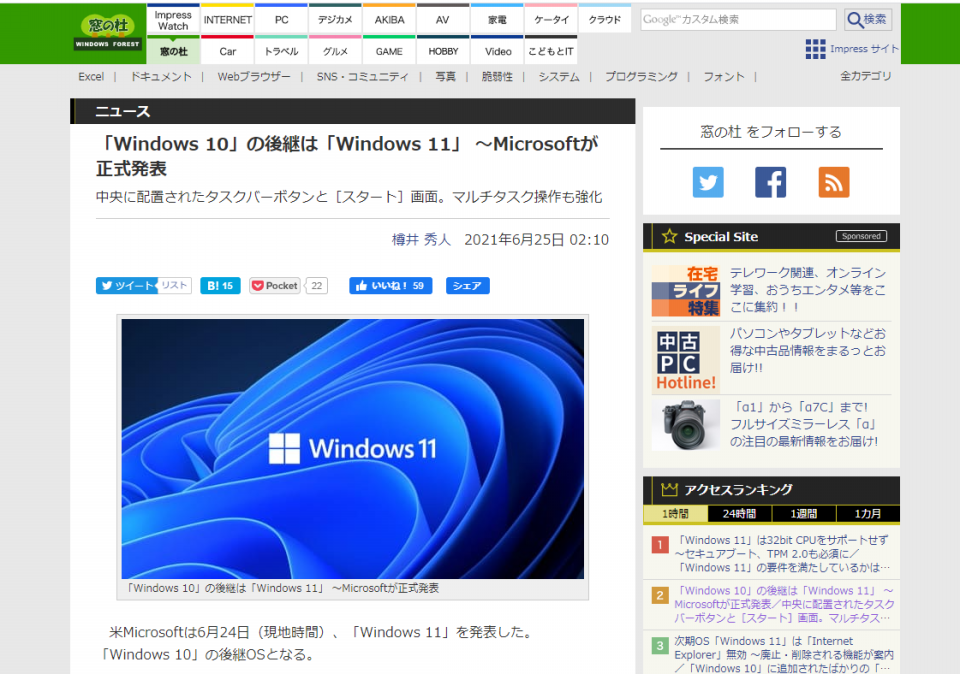Open the RSS feed icon
960x674 pixels.
(833, 182)
